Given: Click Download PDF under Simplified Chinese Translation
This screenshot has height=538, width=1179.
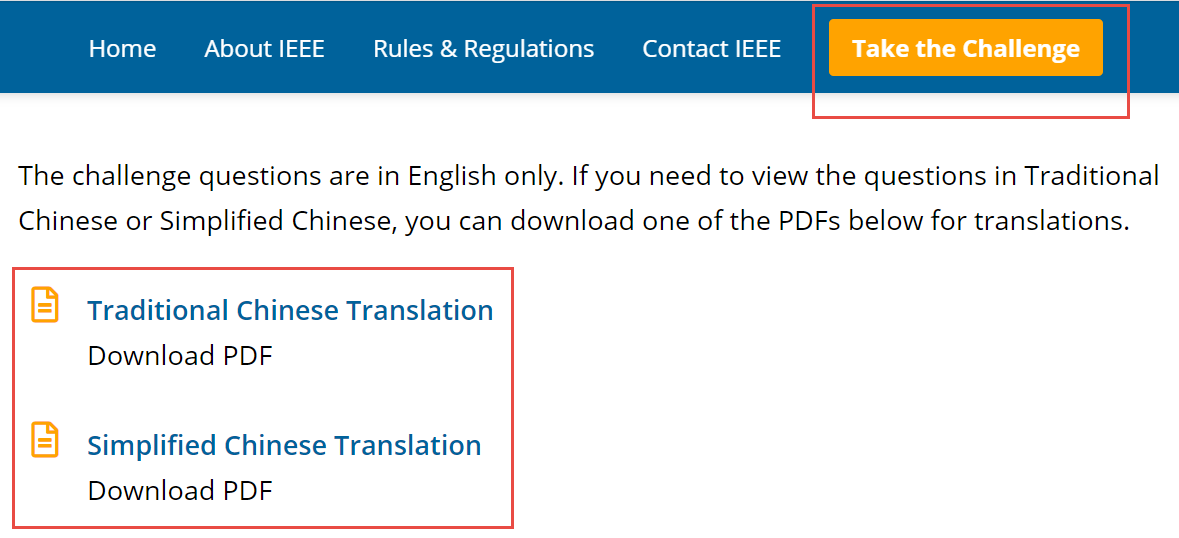Looking at the screenshot, I should [180, 491].
